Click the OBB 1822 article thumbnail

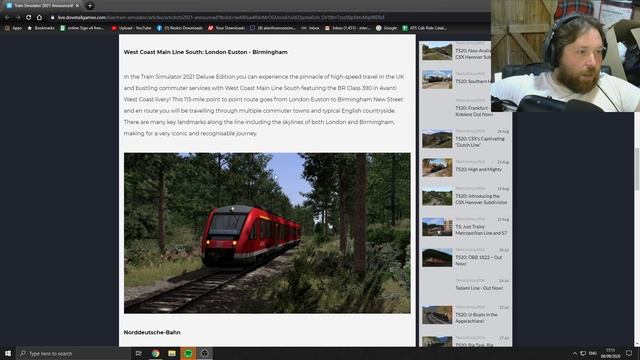tap(437, 258)
